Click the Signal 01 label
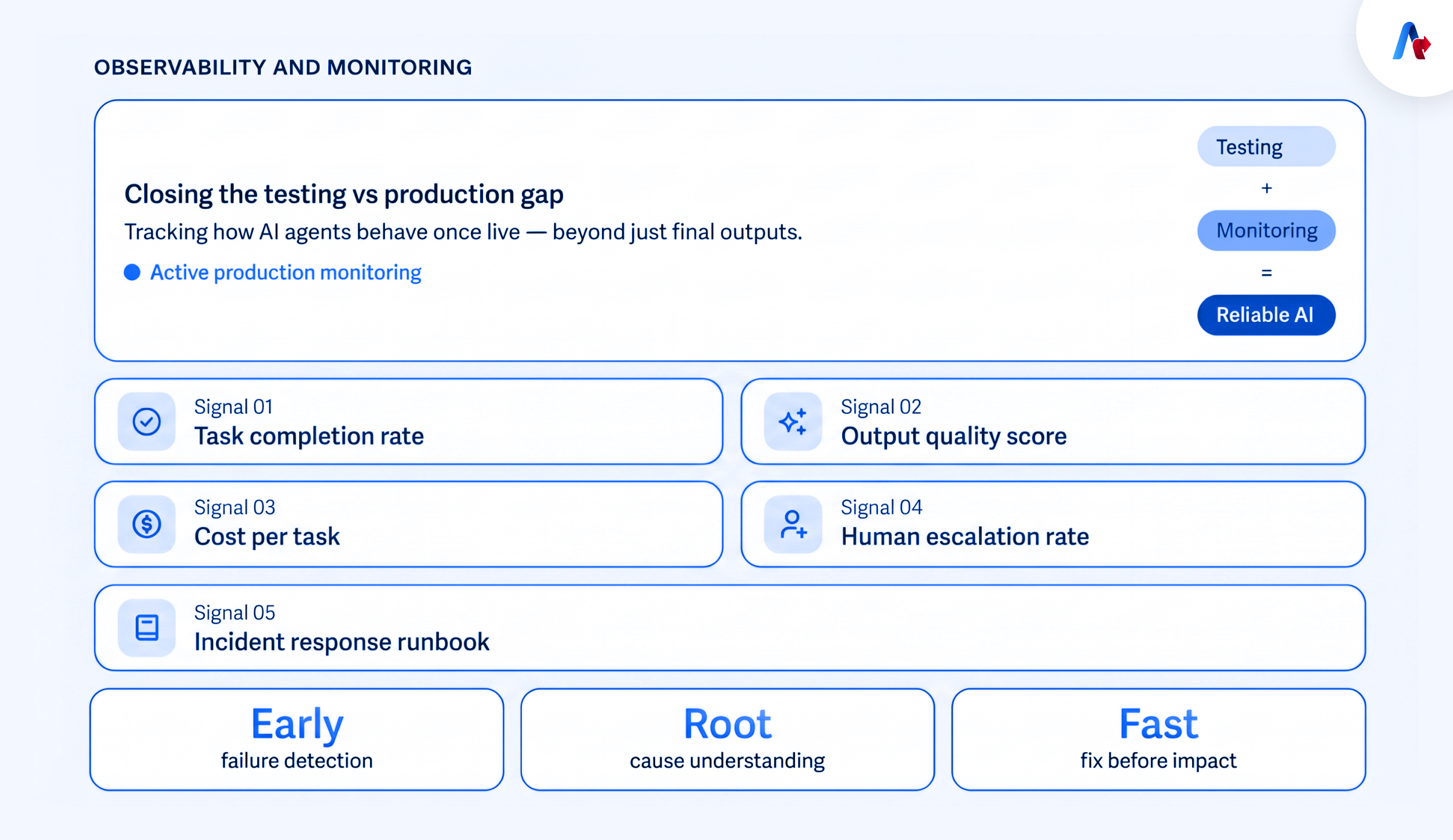The image size is (1453, 840). pyautogui.click(x=233, y=407)
